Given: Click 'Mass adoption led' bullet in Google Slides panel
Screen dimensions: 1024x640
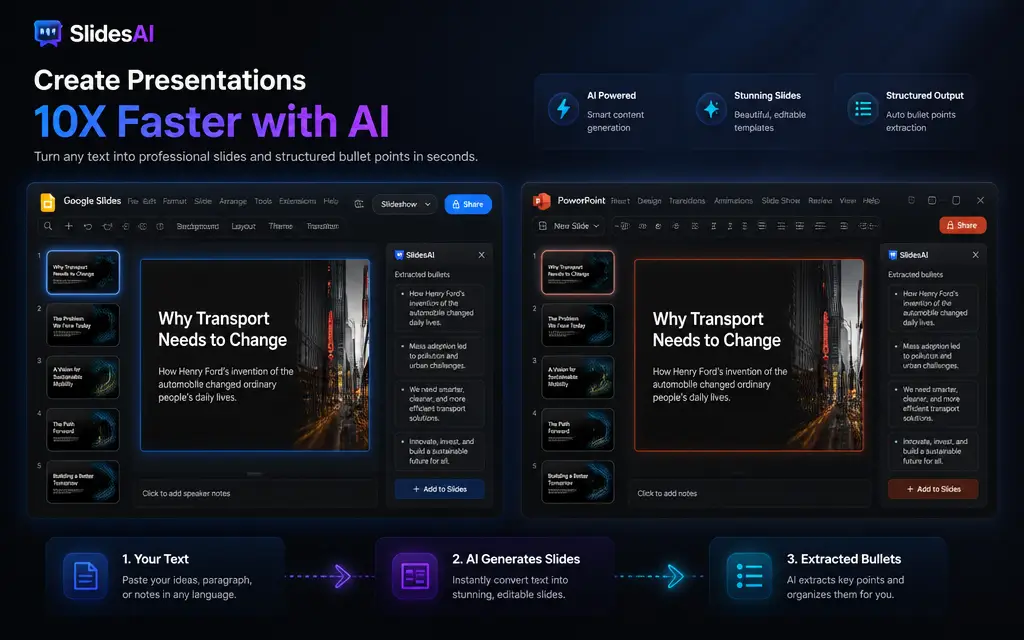Looking at the screenshot, I should pyautogui.click(x=440, y=356).
